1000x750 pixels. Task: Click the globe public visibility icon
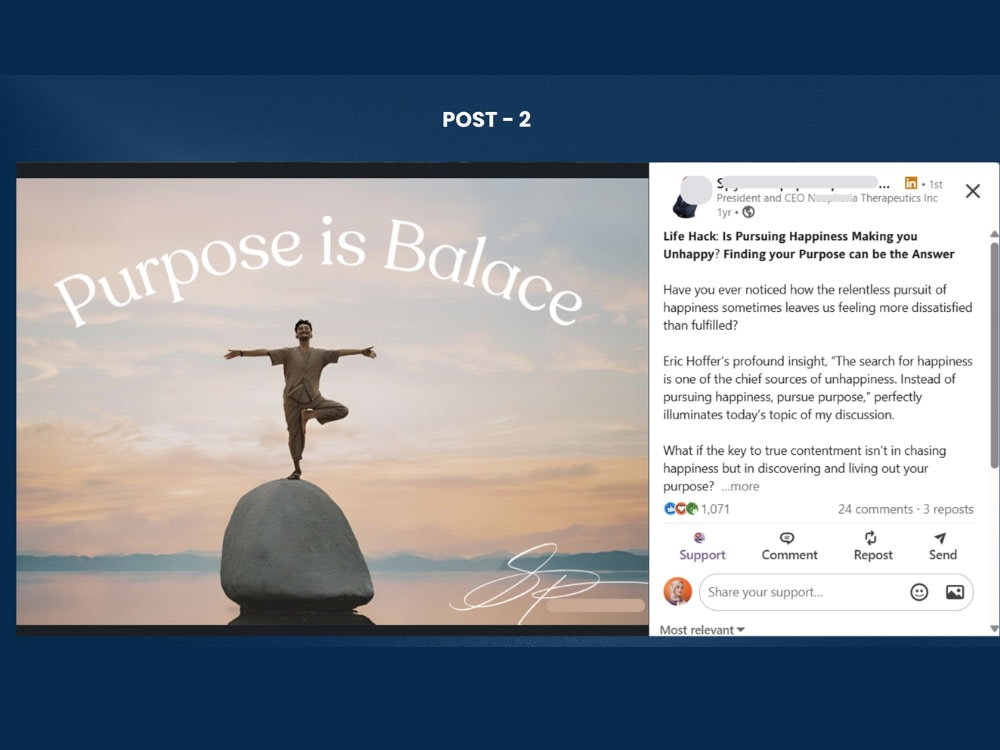tap(748, 212)
